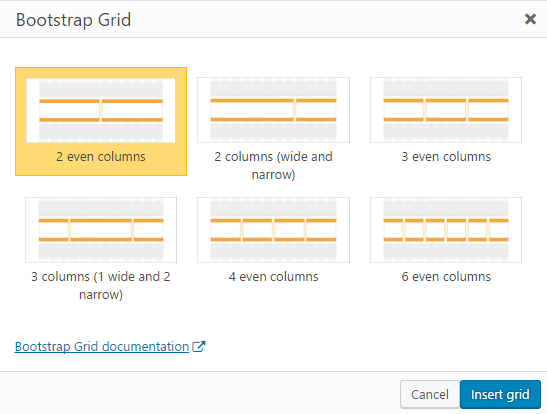
Task: Click the "3 even columns" caption text
Action: pos(446,157)
